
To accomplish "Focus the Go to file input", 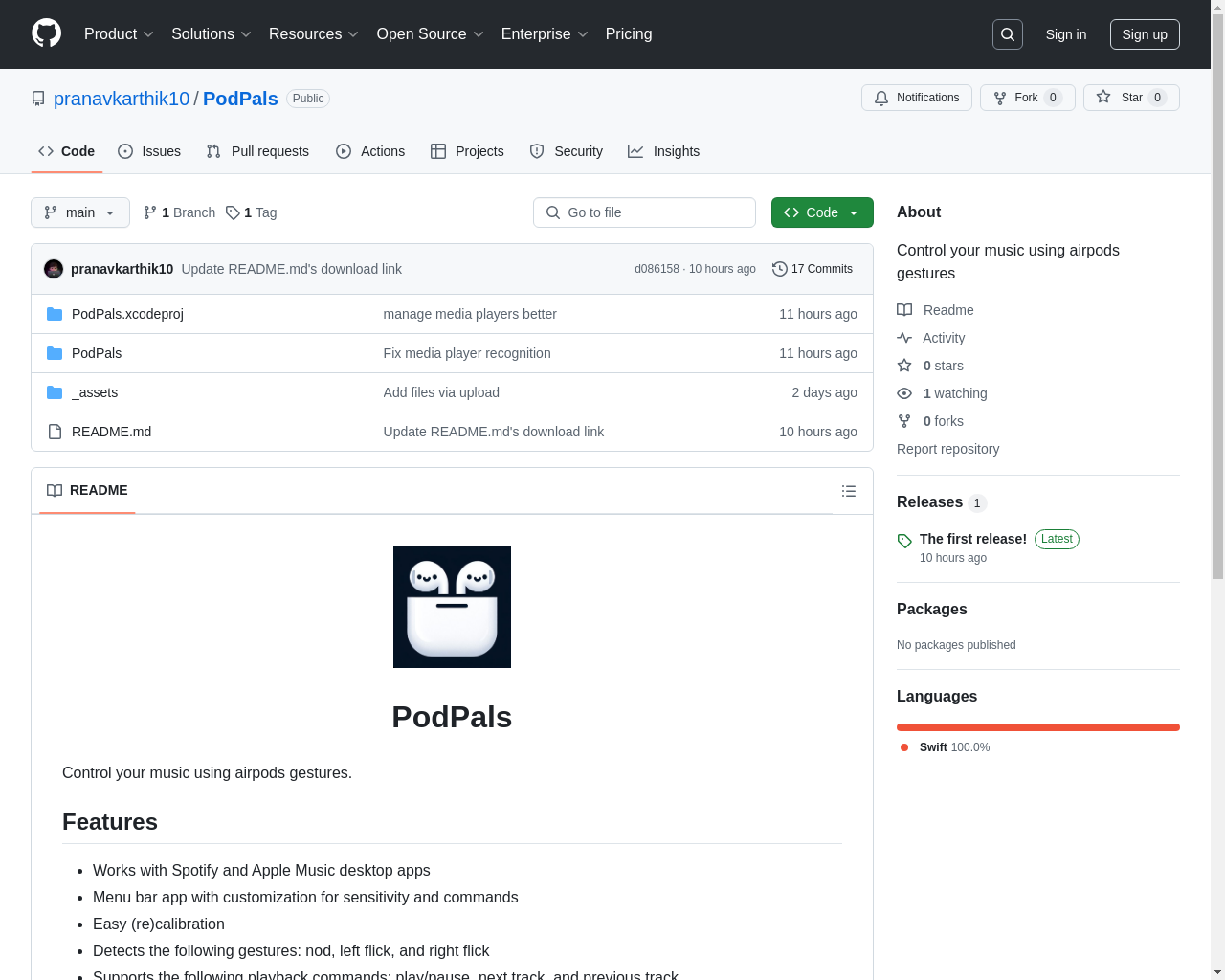I will pos(644,212).
